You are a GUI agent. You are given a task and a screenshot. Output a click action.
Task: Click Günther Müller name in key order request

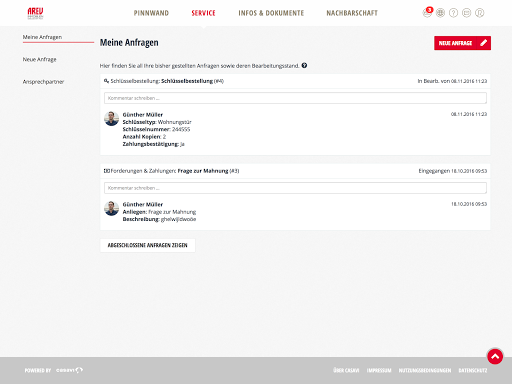click(x=143, y=115)
